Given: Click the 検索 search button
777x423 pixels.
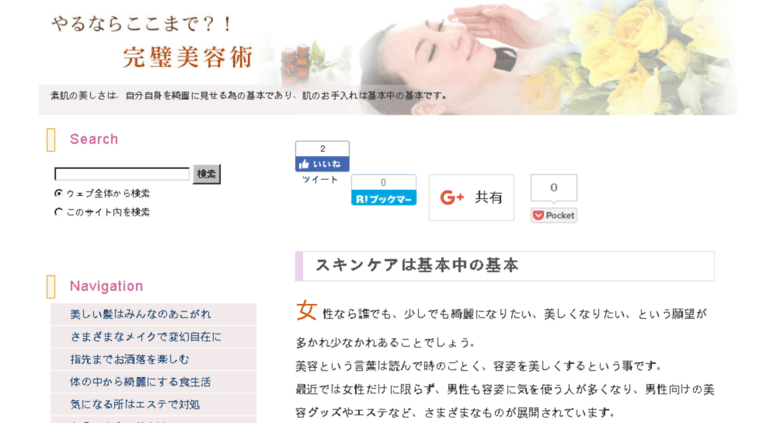Looking at the screenshot, I should [x=207, y=174].
